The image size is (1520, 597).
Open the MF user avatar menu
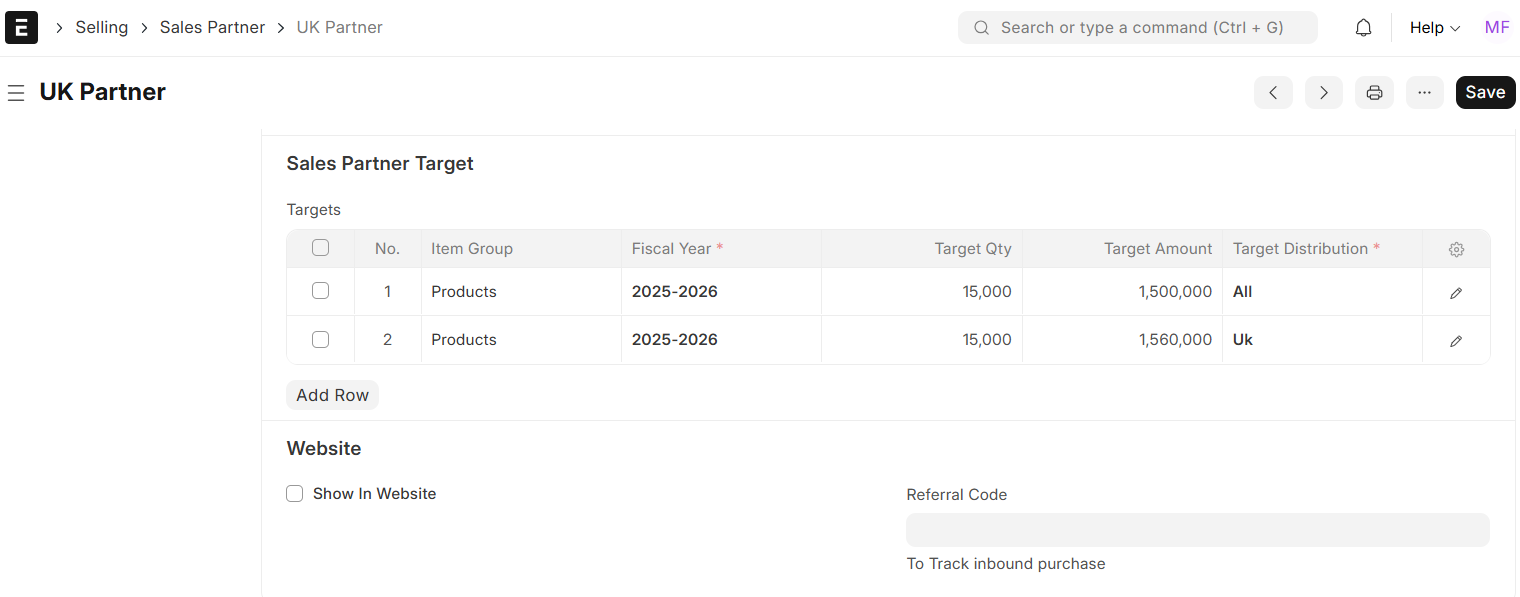[1497, 28]
